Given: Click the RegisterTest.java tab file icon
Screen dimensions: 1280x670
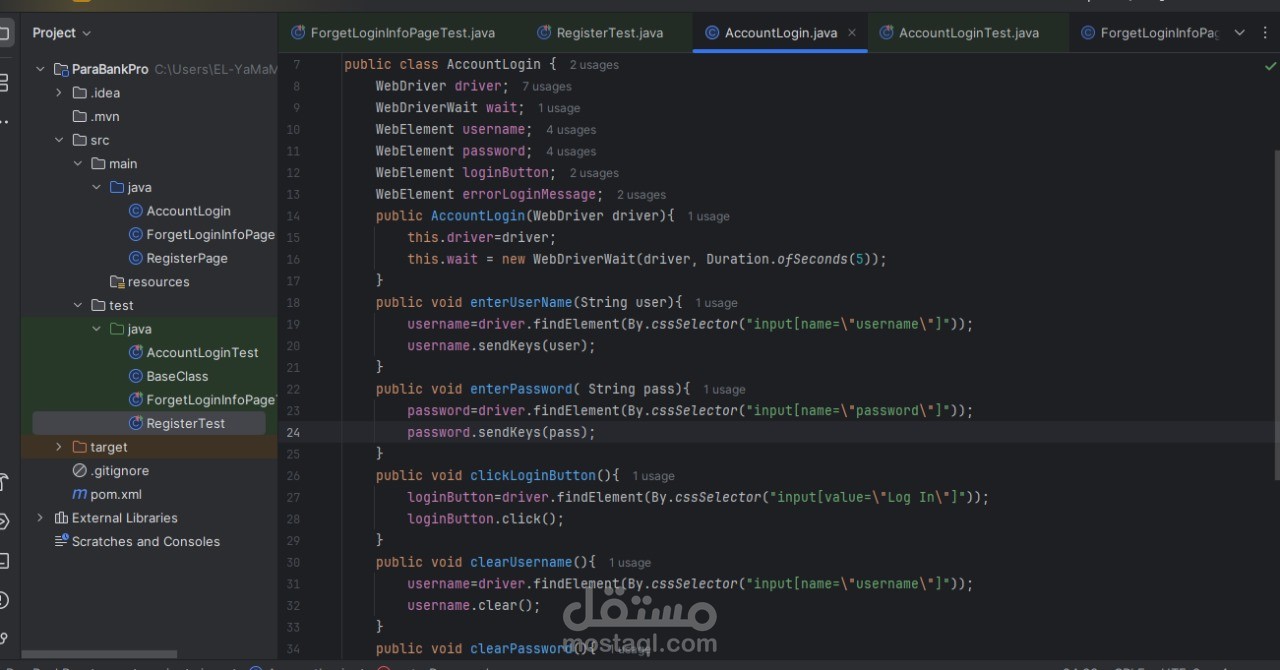Looking at the screenshot, I should click(544, 33).
